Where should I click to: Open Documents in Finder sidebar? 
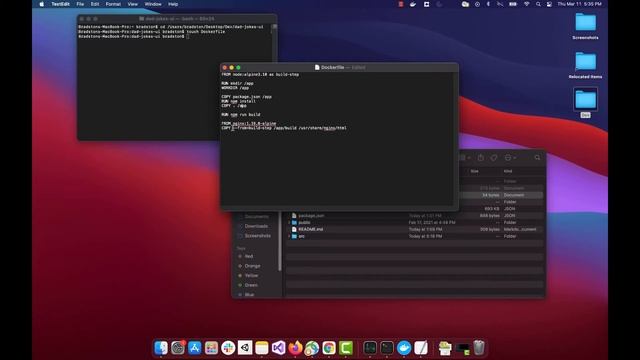256,217
